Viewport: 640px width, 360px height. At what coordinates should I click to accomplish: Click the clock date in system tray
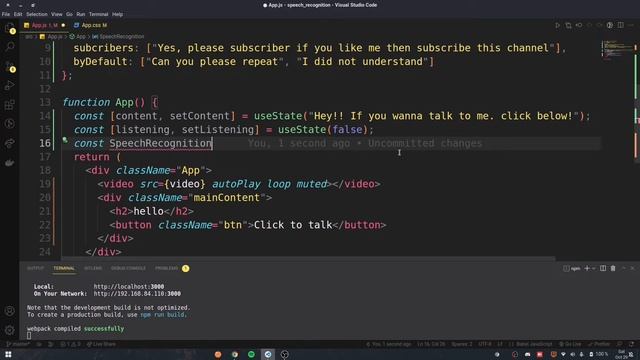click(621, 354)
